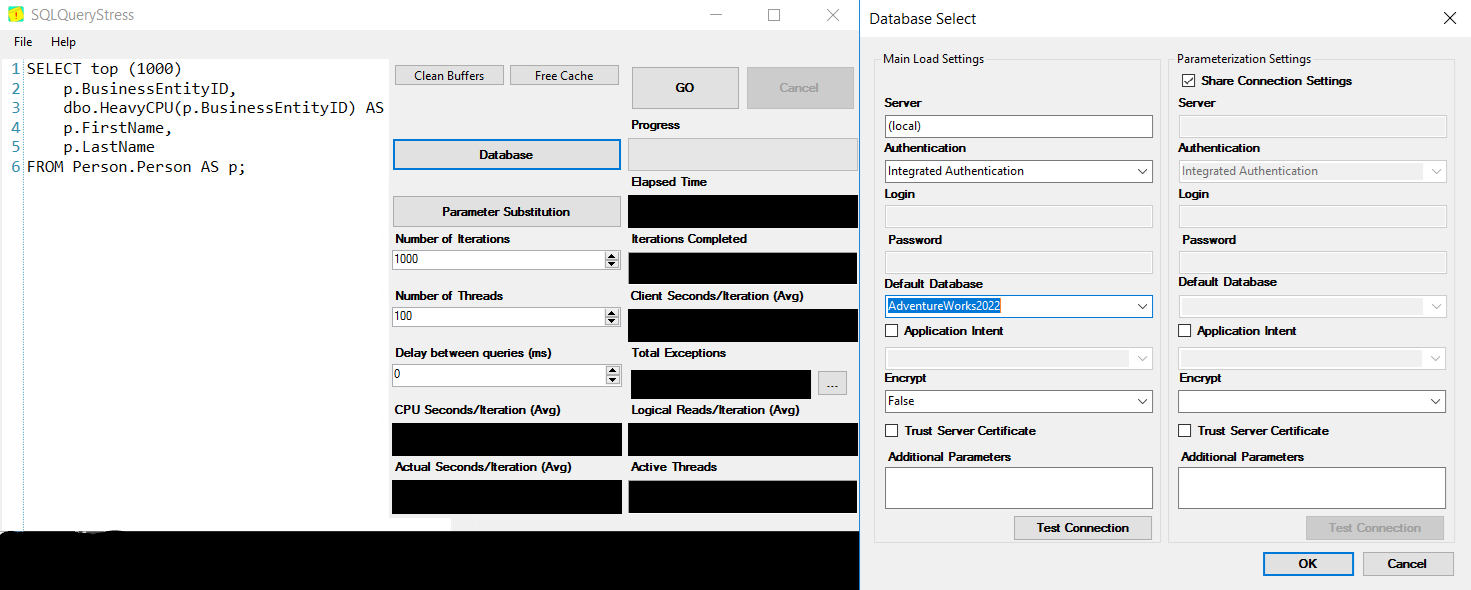
Task: Click the SQLQueryStress app icon in title bar
Action: pyautogui.click(x=16, y=15)
